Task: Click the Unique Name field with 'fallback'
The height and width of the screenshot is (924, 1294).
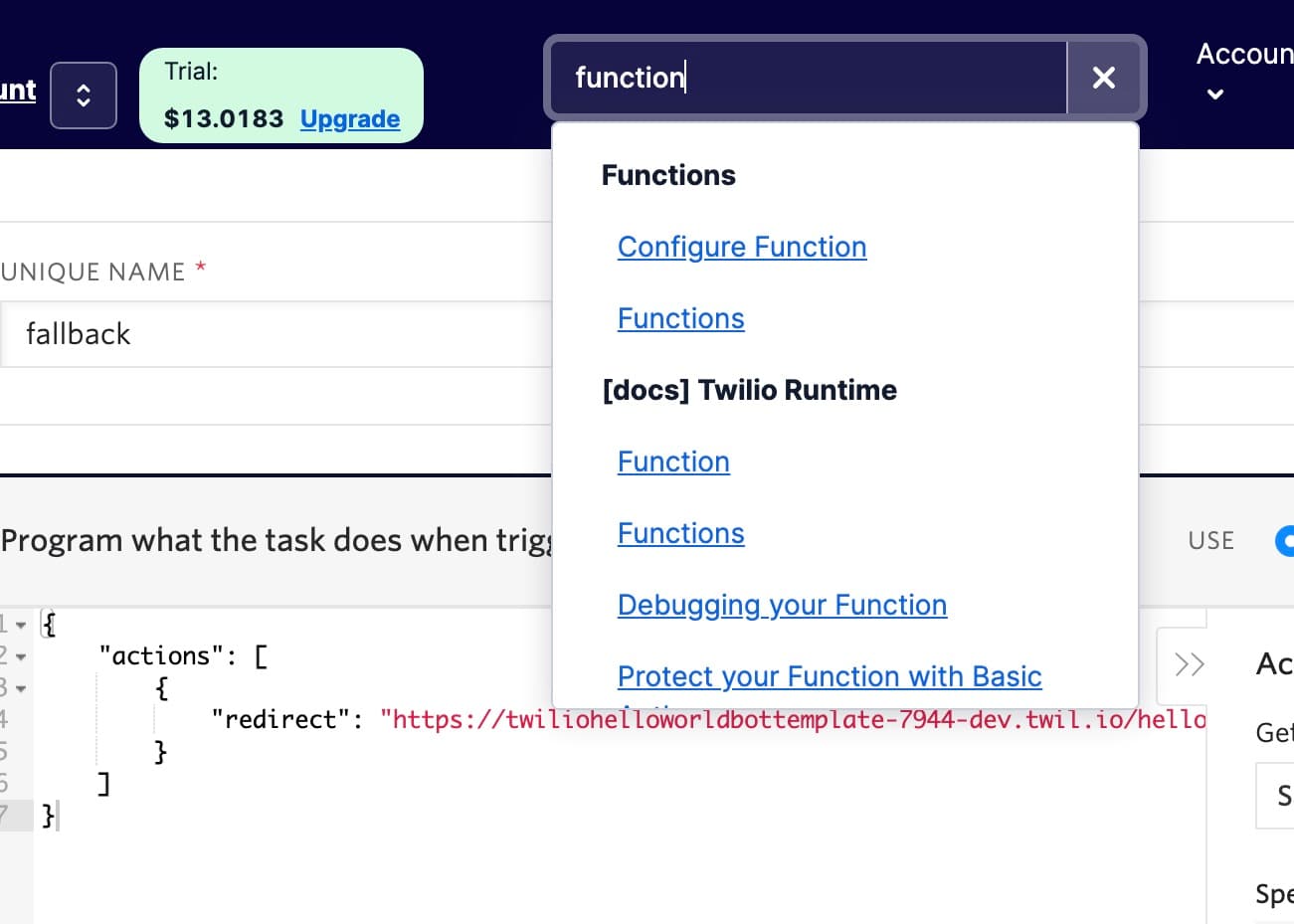Action: tap(276, 334)
